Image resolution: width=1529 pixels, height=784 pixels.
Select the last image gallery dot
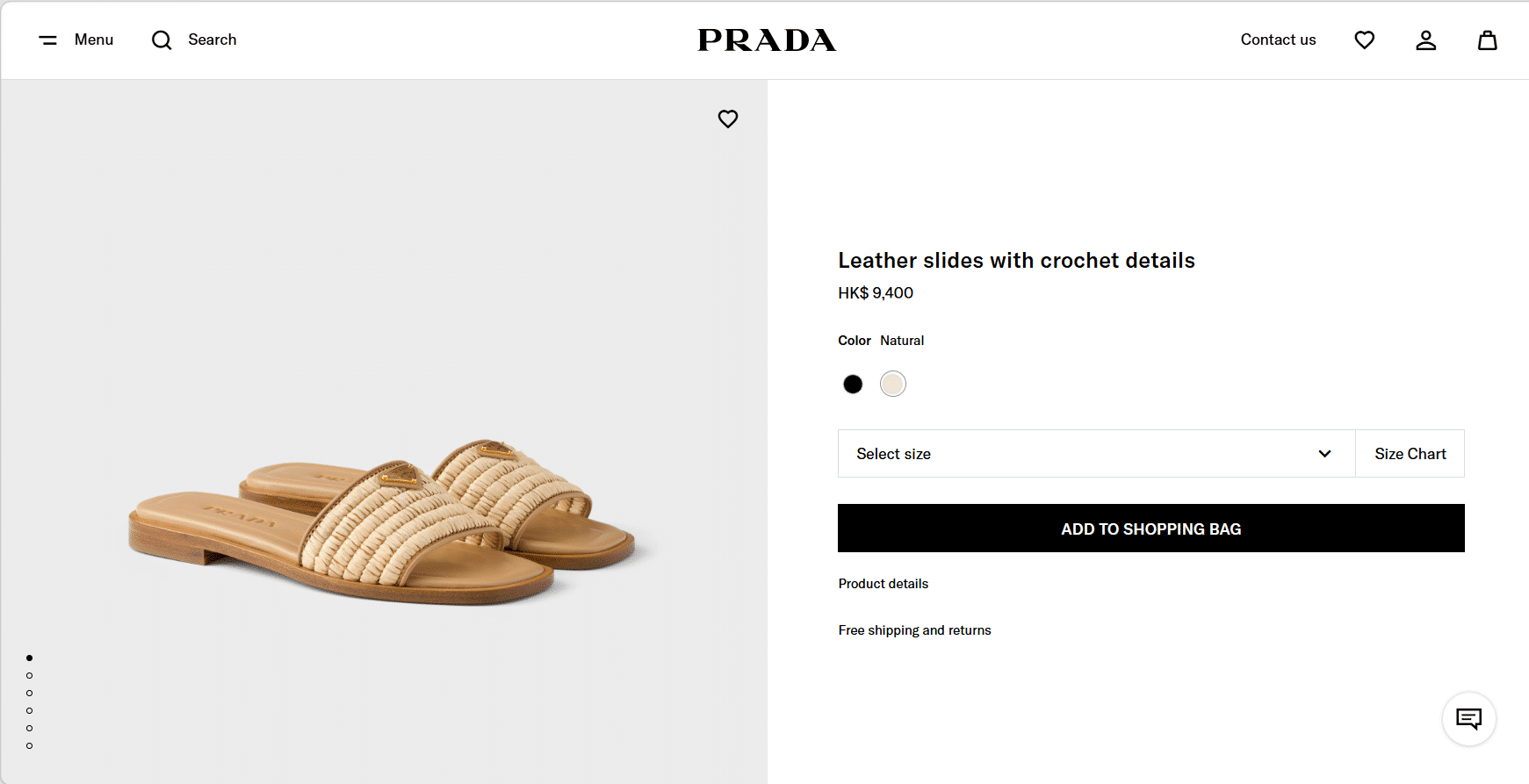(x=30, y=745)
